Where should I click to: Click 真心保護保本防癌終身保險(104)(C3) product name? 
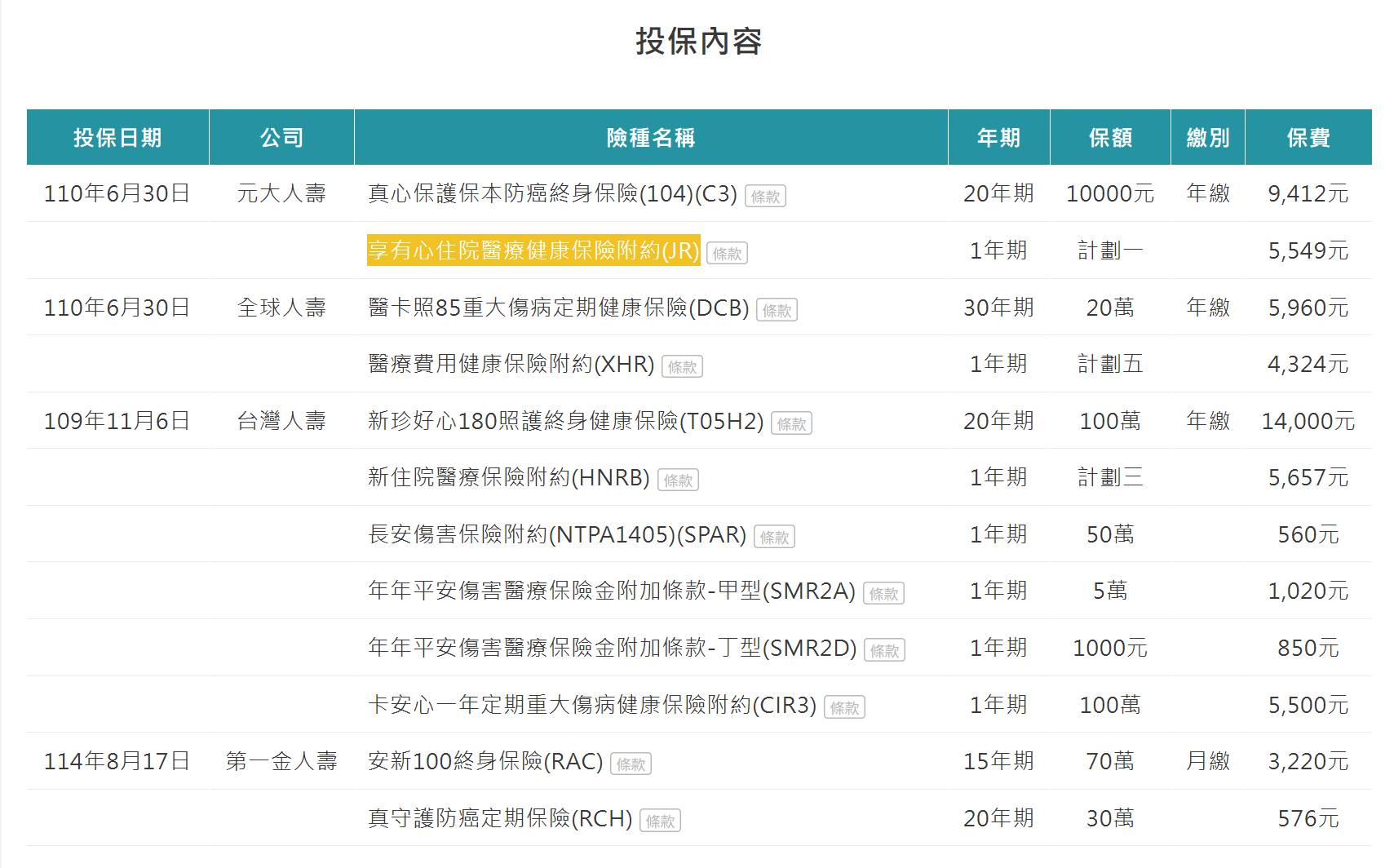552,193
